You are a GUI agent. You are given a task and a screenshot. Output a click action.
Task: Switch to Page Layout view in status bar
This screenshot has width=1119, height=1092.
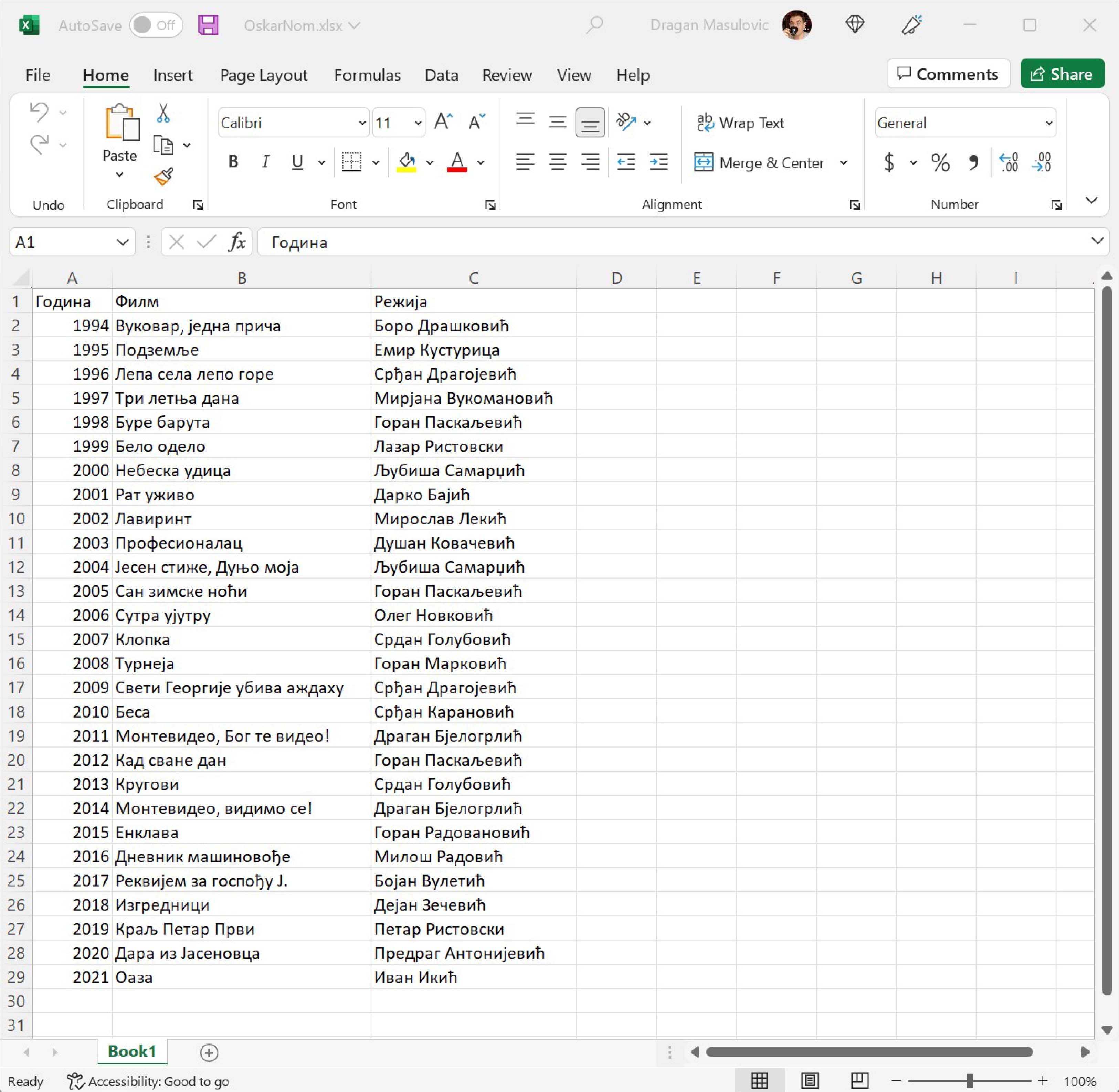[x=809, y=1081]
